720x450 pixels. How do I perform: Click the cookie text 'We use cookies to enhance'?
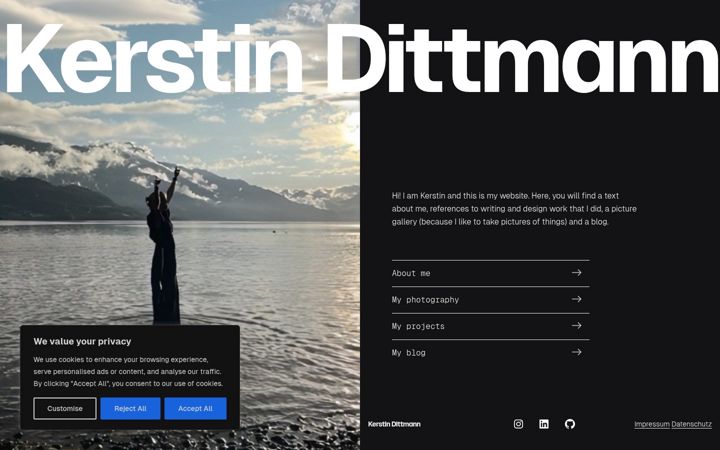pyautogui.click(x=128, y=371)
